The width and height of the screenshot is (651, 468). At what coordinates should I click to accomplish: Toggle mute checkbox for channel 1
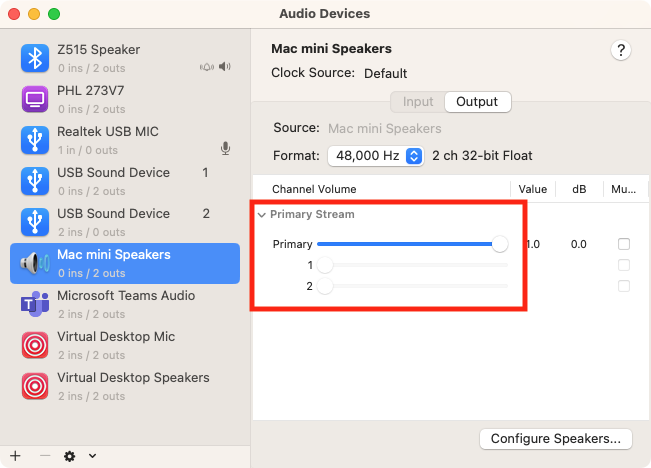point(624,265)
